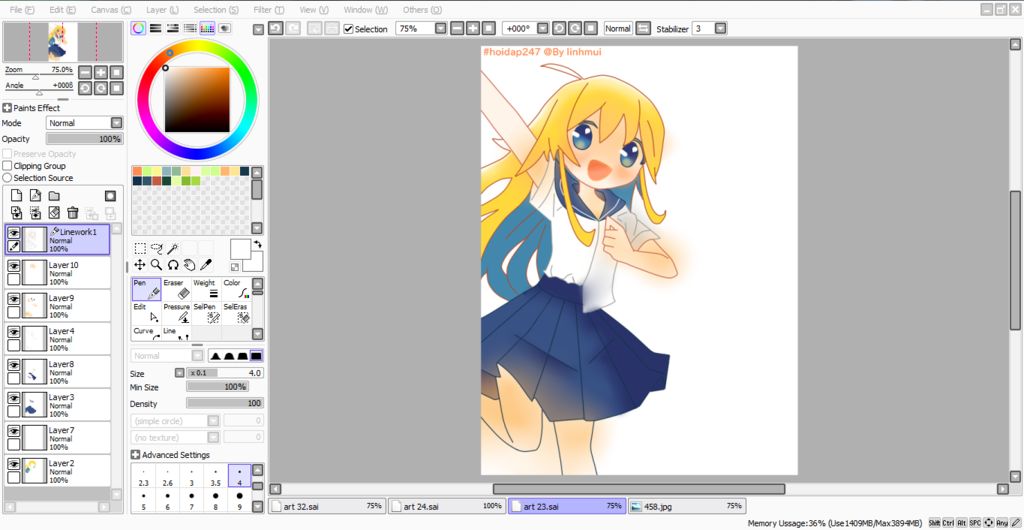This screenshot has width=1024, height=530.
Task: Hide Layer9 with its eye icon
Action: pos(13,298)
